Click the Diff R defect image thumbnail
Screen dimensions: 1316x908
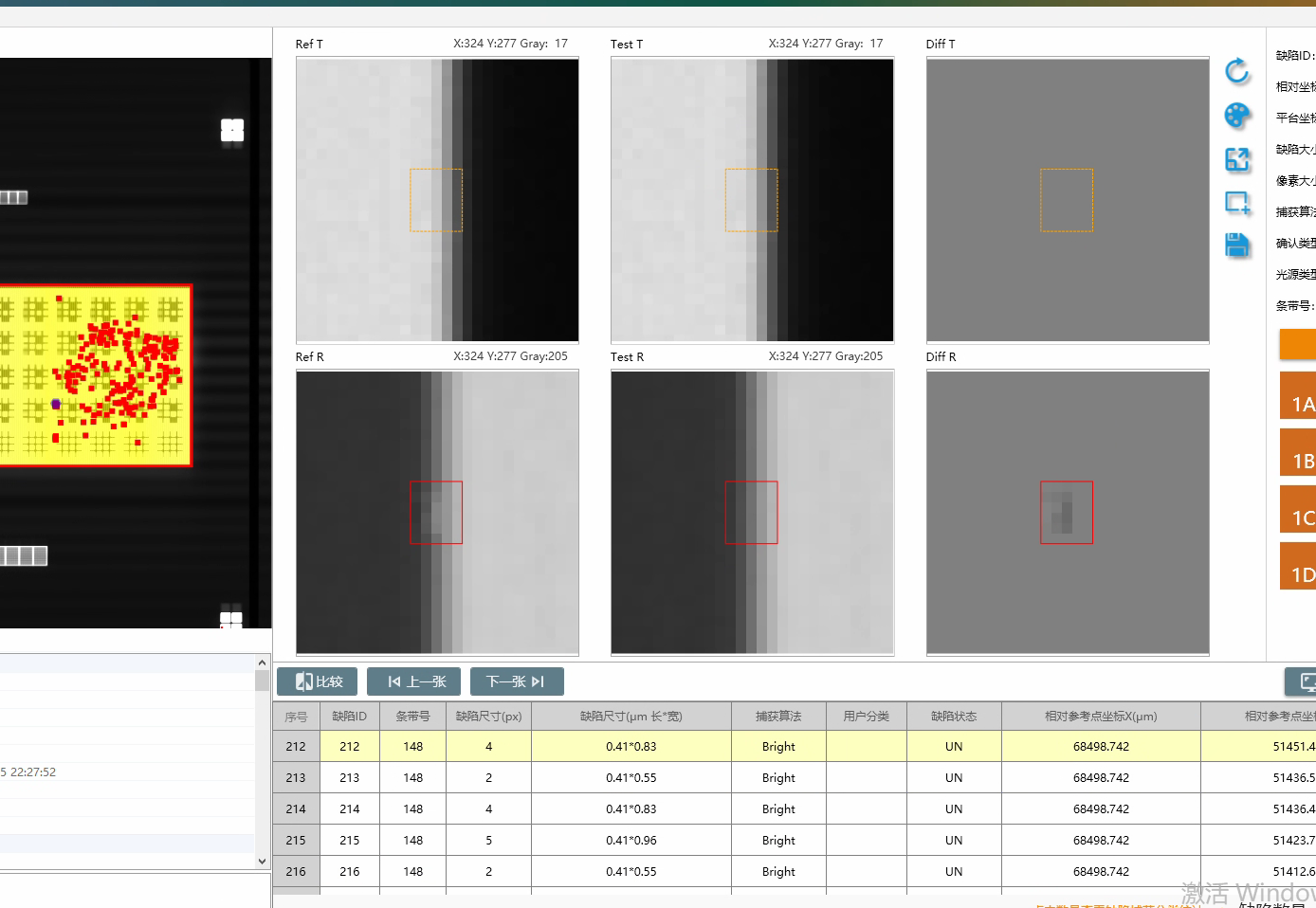[x=1067, y=512]
